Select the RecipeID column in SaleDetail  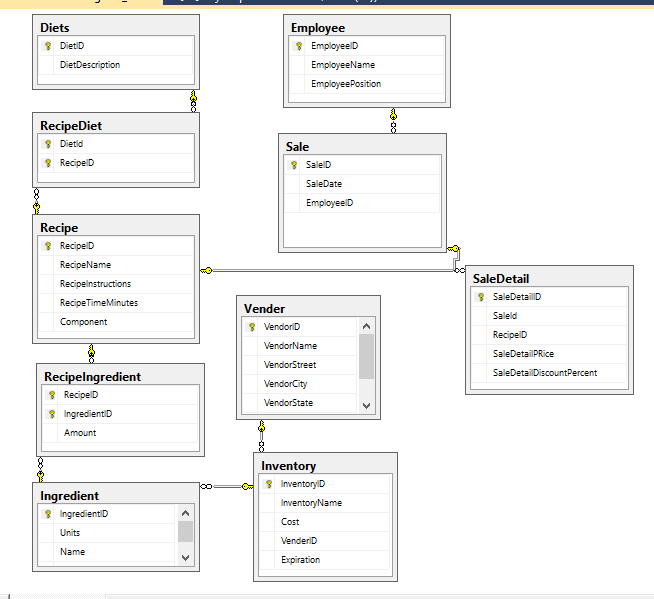(x=549, y=335)
